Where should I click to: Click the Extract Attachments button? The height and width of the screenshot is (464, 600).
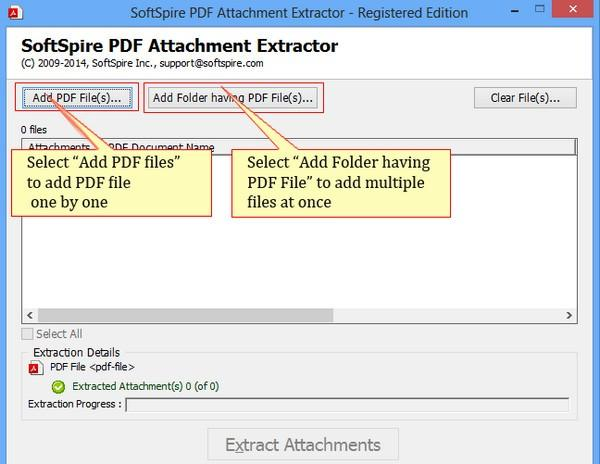coord(303,444)
